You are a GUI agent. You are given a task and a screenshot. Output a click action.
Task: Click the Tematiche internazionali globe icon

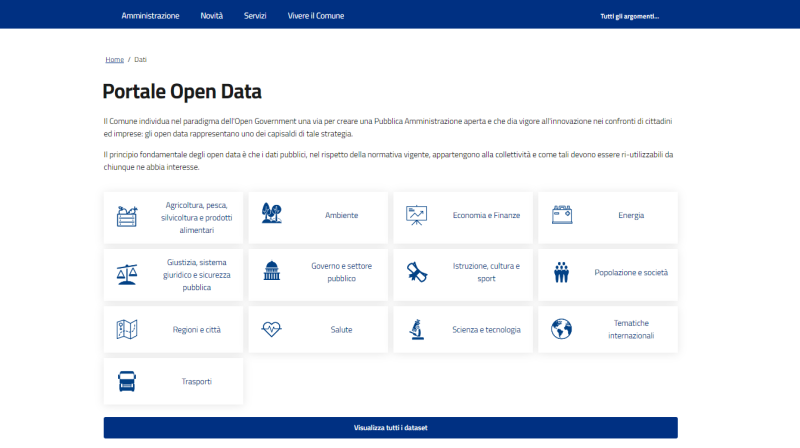(561, 329)
